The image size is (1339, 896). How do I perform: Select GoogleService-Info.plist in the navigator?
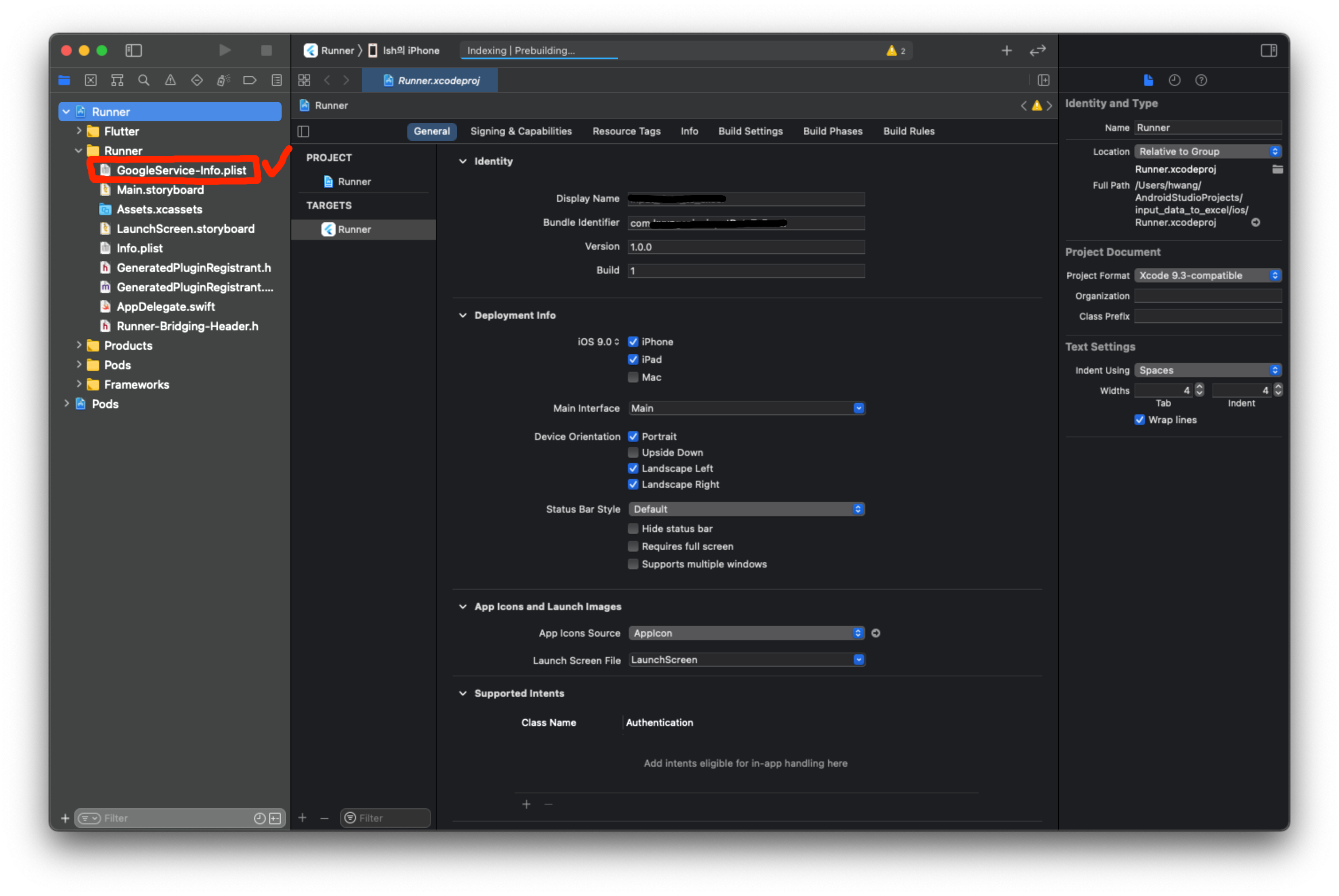coord(181,170)
